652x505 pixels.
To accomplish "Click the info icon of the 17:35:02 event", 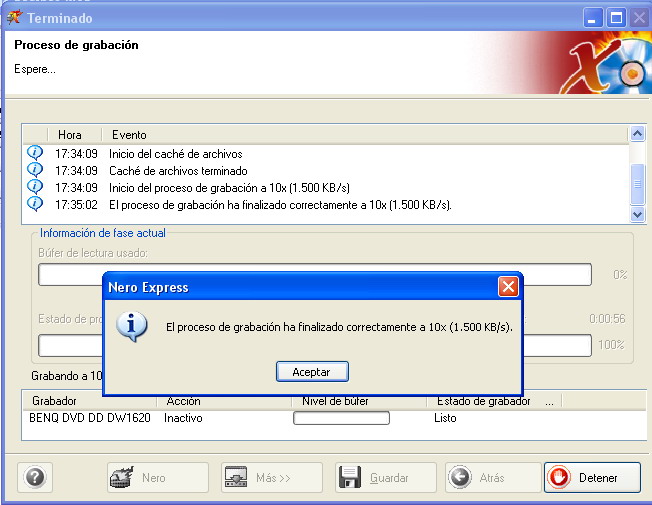I will point(35,204).
